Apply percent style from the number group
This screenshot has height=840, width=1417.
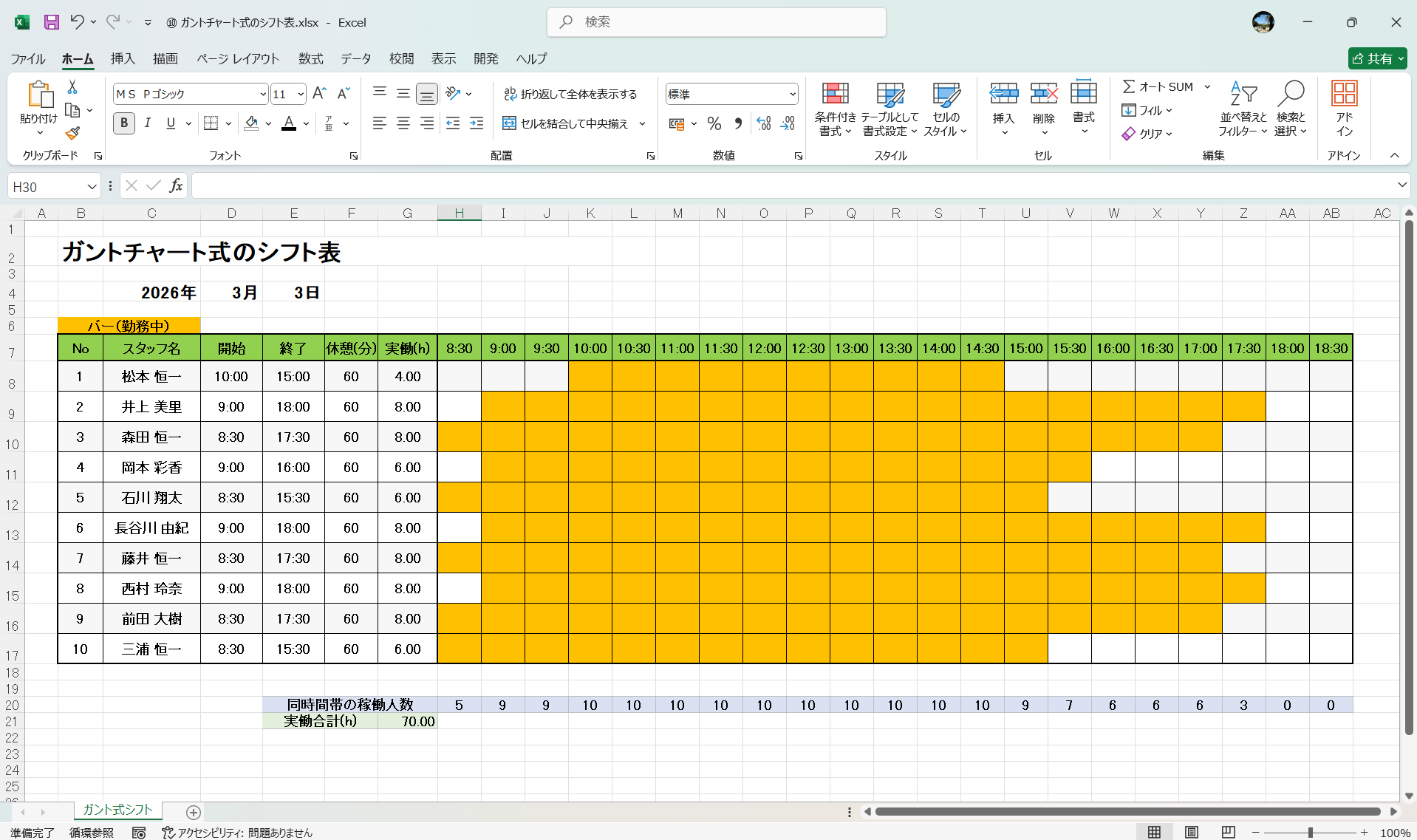pos(714,123)
